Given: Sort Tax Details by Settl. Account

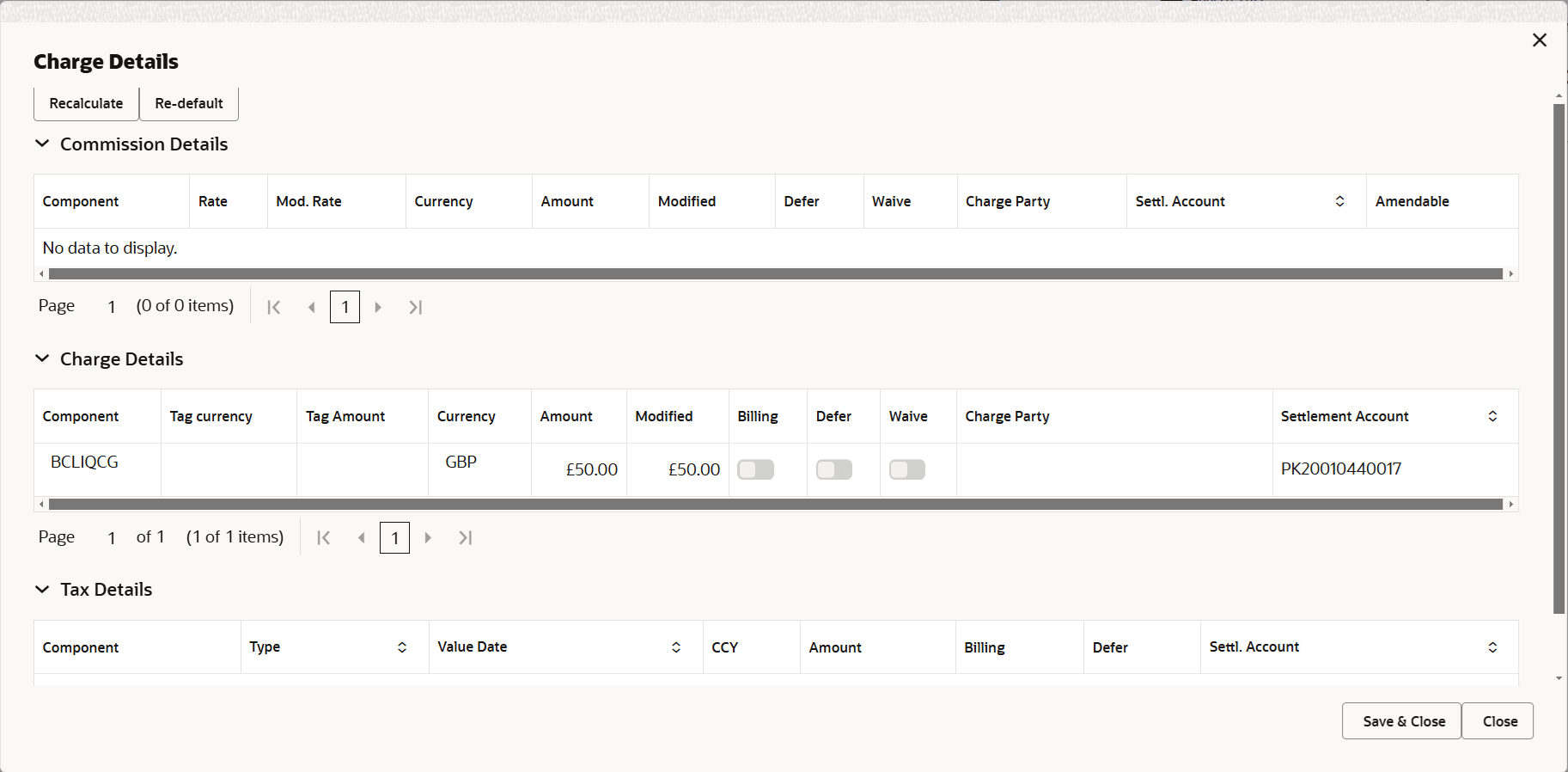Looking at the screenshot, I should click(1492, 647).
